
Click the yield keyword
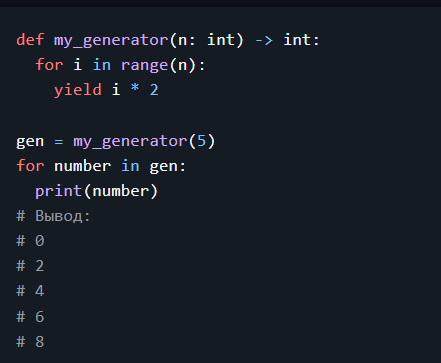78,90
